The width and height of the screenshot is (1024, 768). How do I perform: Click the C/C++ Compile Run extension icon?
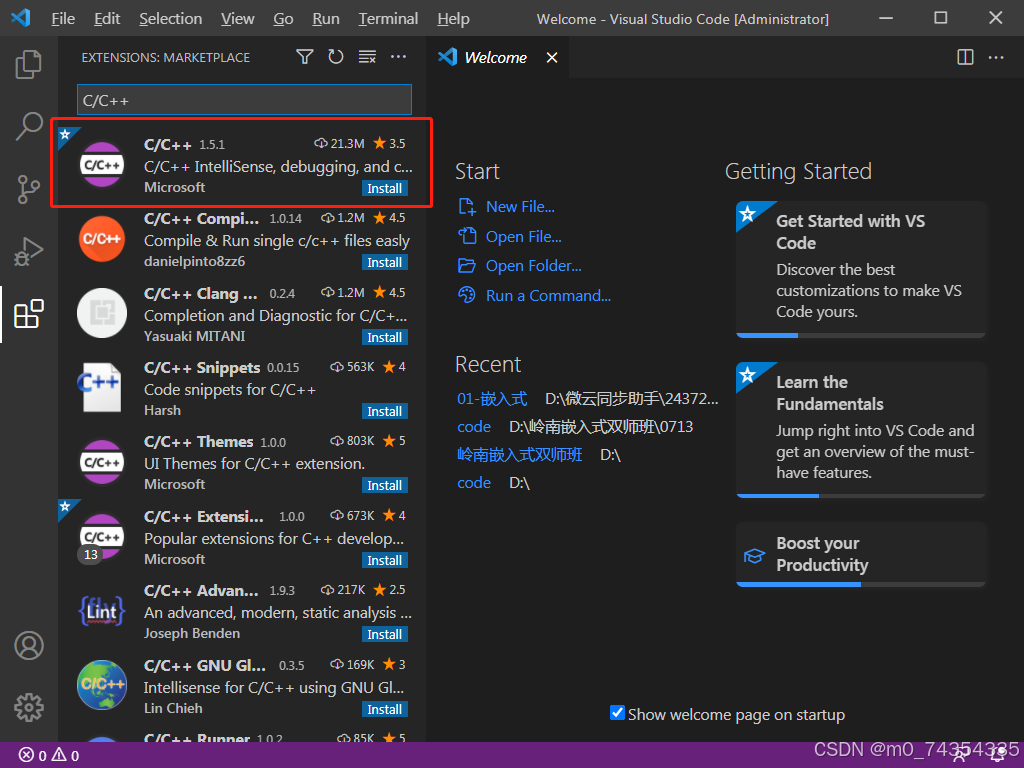tap(102, 239)
